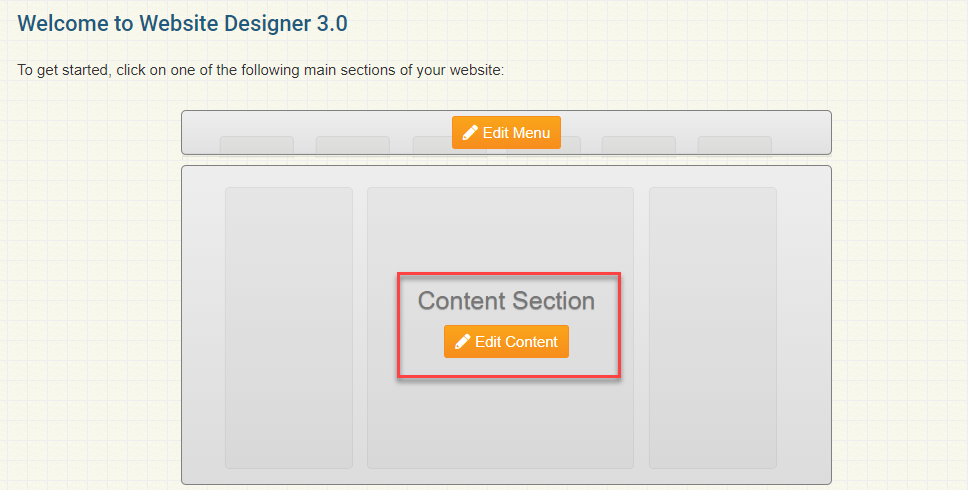Select the first menu placeholder tab
Image resolution: width=968 pixels, height=490 pixels.
coord(256,146)
